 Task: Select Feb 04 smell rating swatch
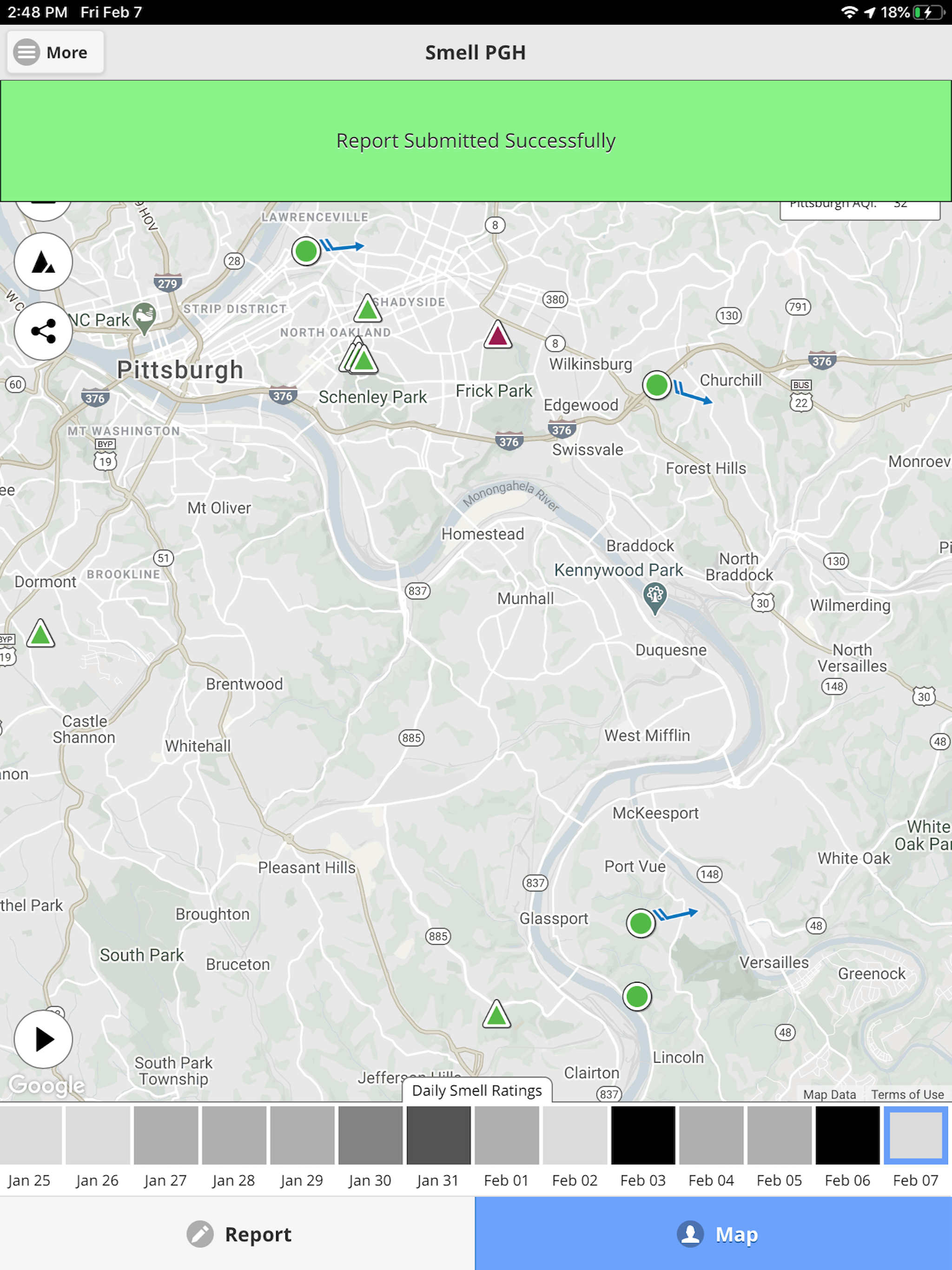click(x=711, y=1135)
